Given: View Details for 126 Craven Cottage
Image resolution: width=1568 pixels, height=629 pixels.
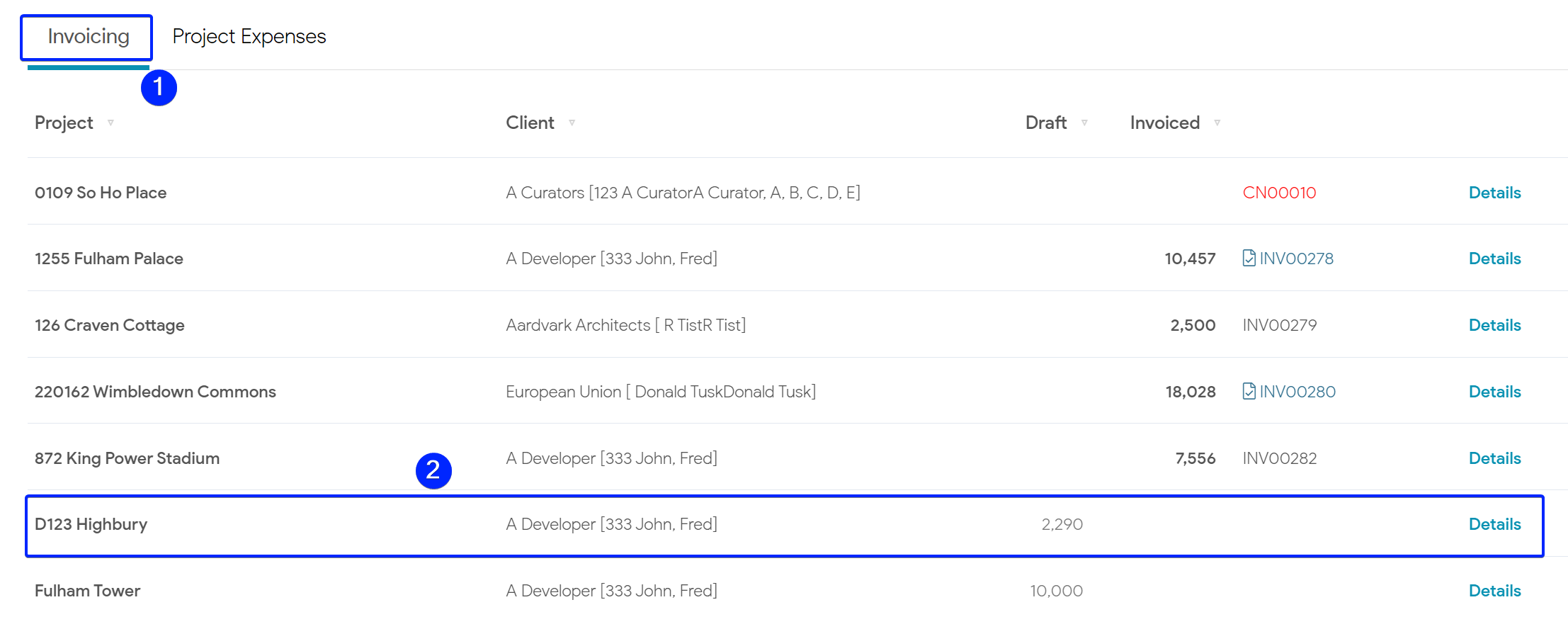Looking at the screenshot, I should point(1494,325).
